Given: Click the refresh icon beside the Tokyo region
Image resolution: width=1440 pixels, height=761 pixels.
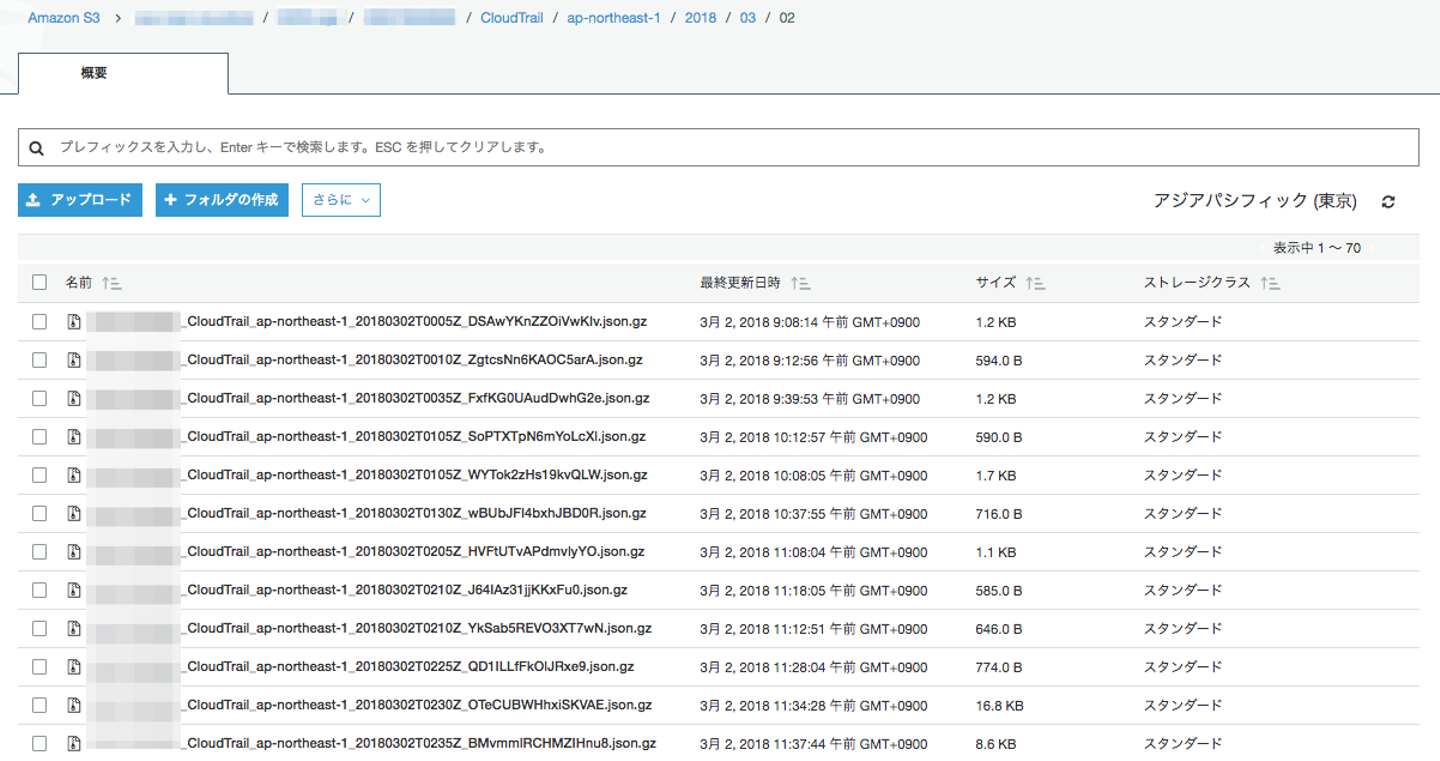Looking at the screenshot, I should pos(1388,202).
